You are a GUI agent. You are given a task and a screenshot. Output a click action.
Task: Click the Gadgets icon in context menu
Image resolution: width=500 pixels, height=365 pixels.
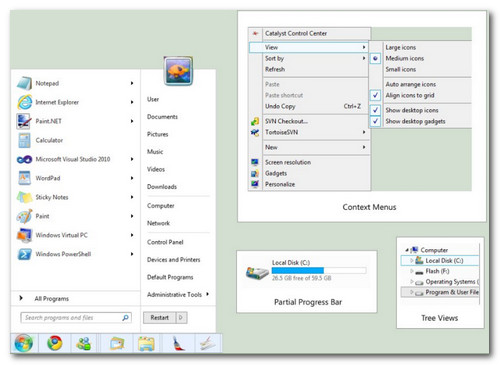(x=255, y=173)
